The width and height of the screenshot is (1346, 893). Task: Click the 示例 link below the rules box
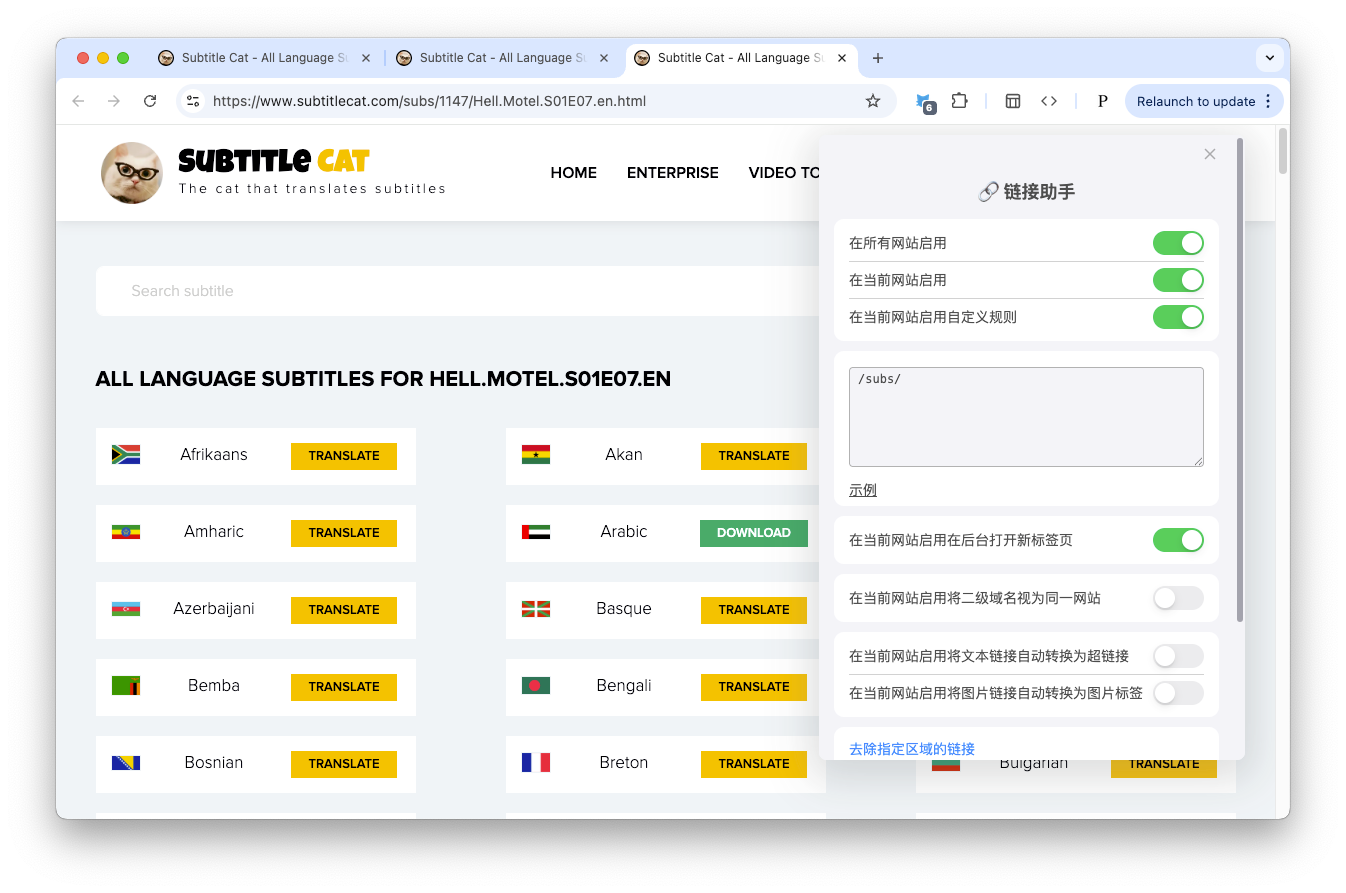click(x=862, y=490)
